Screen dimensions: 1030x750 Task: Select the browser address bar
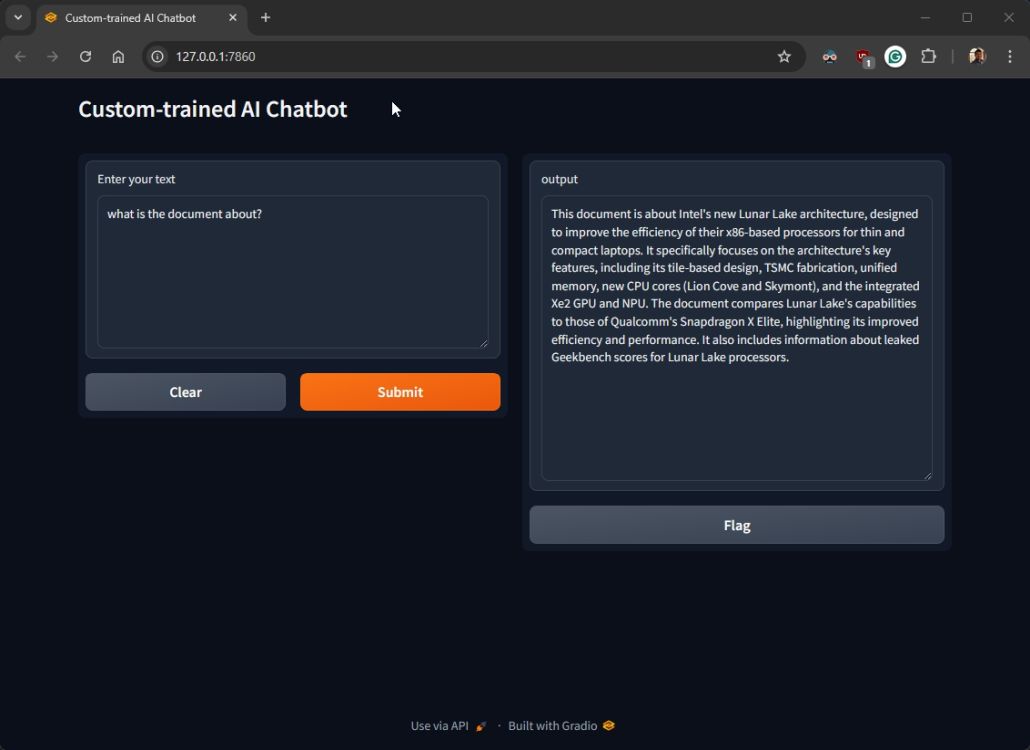click(x=300, y=57)
